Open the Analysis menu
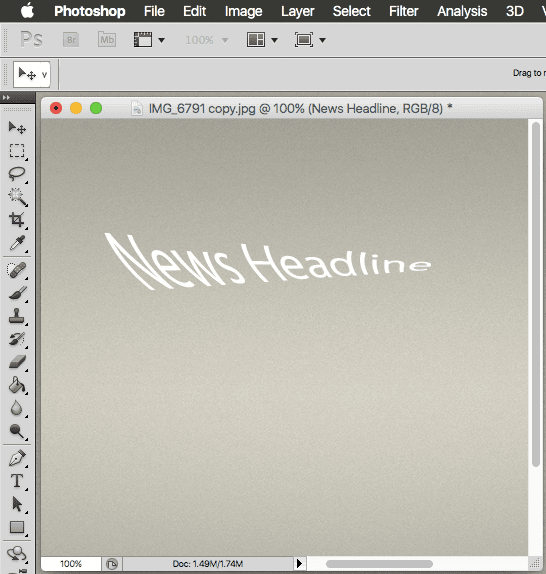Screen dimensions: 546x574 (x=462, y=11)
